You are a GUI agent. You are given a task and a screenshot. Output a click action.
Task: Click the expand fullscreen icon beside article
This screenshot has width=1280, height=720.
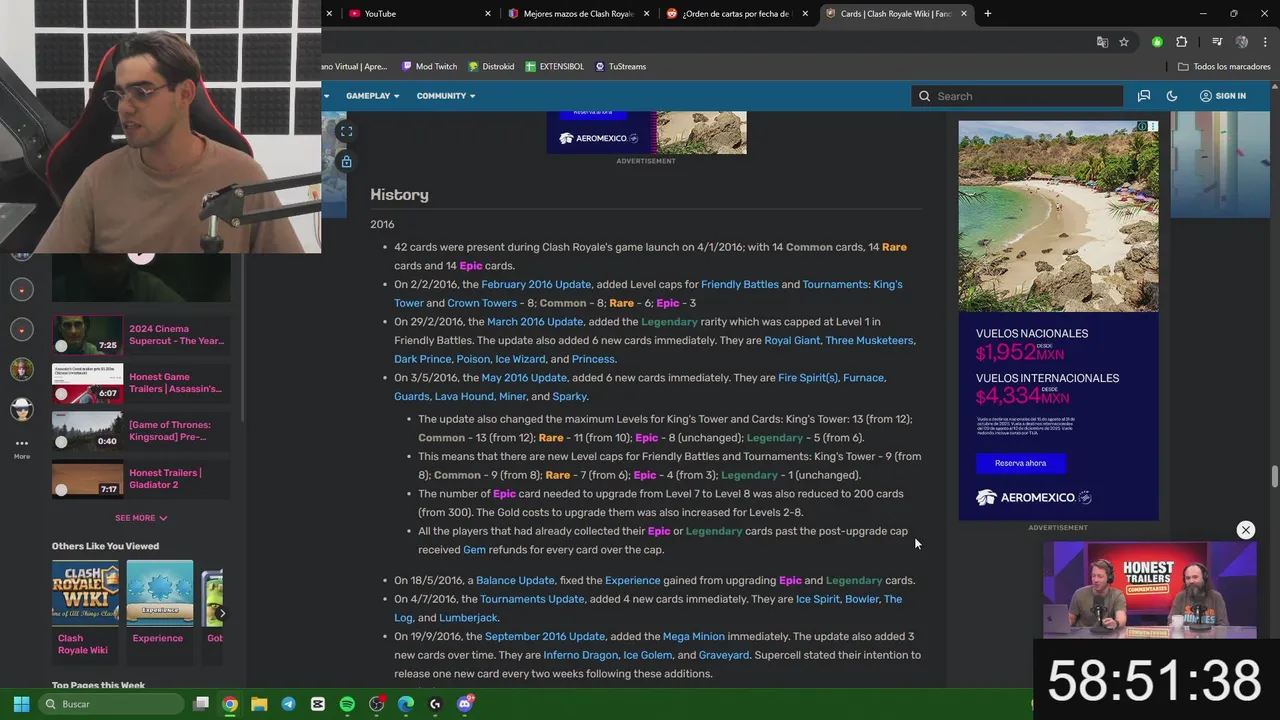[346, 131]
